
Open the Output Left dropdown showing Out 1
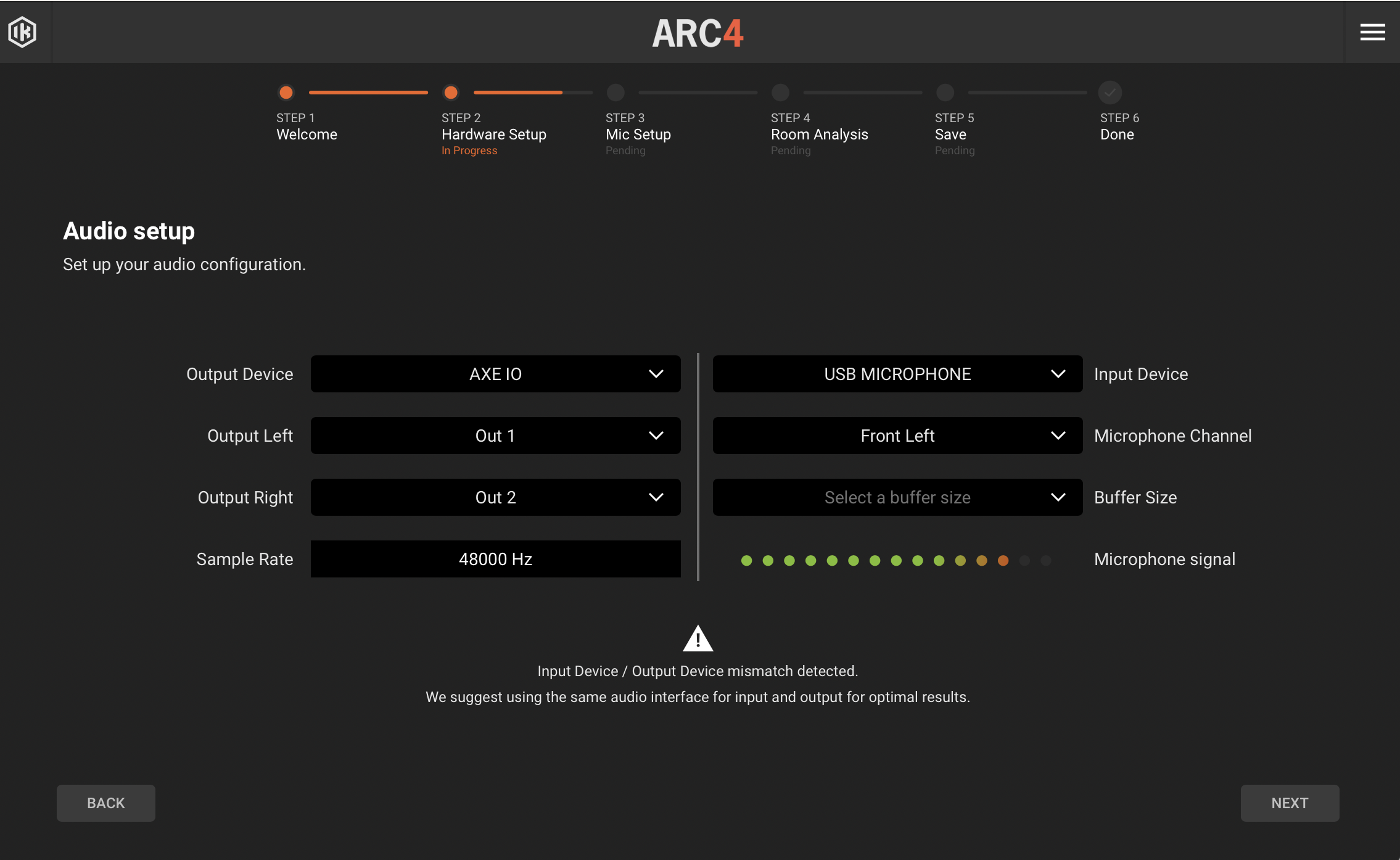click(x=495, y=436)
